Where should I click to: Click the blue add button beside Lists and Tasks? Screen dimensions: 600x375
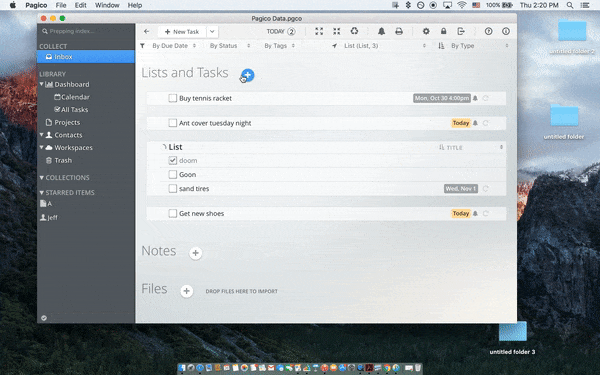[248, 75]
